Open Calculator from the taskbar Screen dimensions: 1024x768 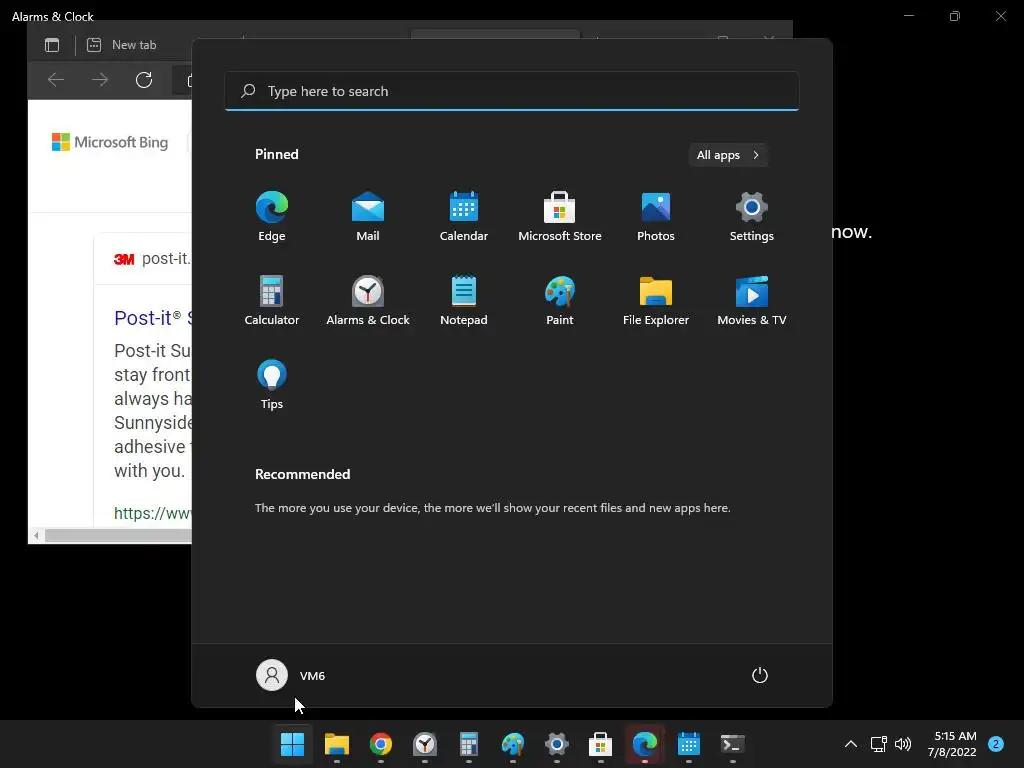point(469,744)
